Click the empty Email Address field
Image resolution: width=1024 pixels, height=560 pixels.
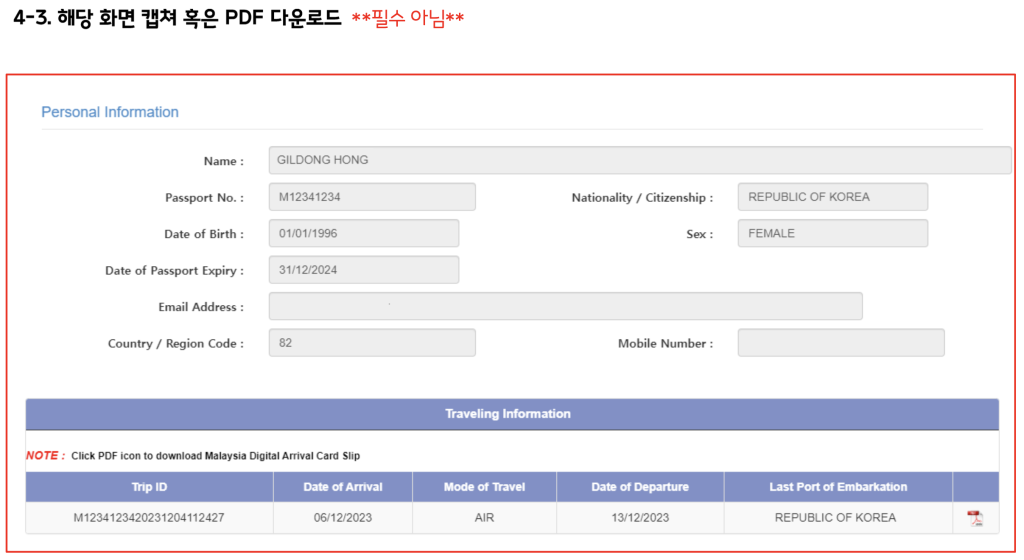coord(565,307)
